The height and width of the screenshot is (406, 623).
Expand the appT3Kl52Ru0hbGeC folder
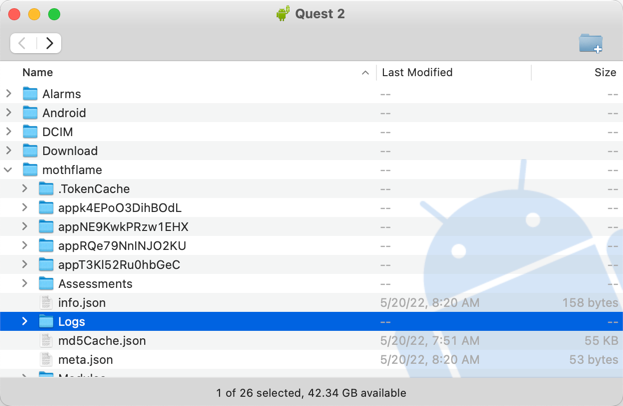click(x=25, y=265)
